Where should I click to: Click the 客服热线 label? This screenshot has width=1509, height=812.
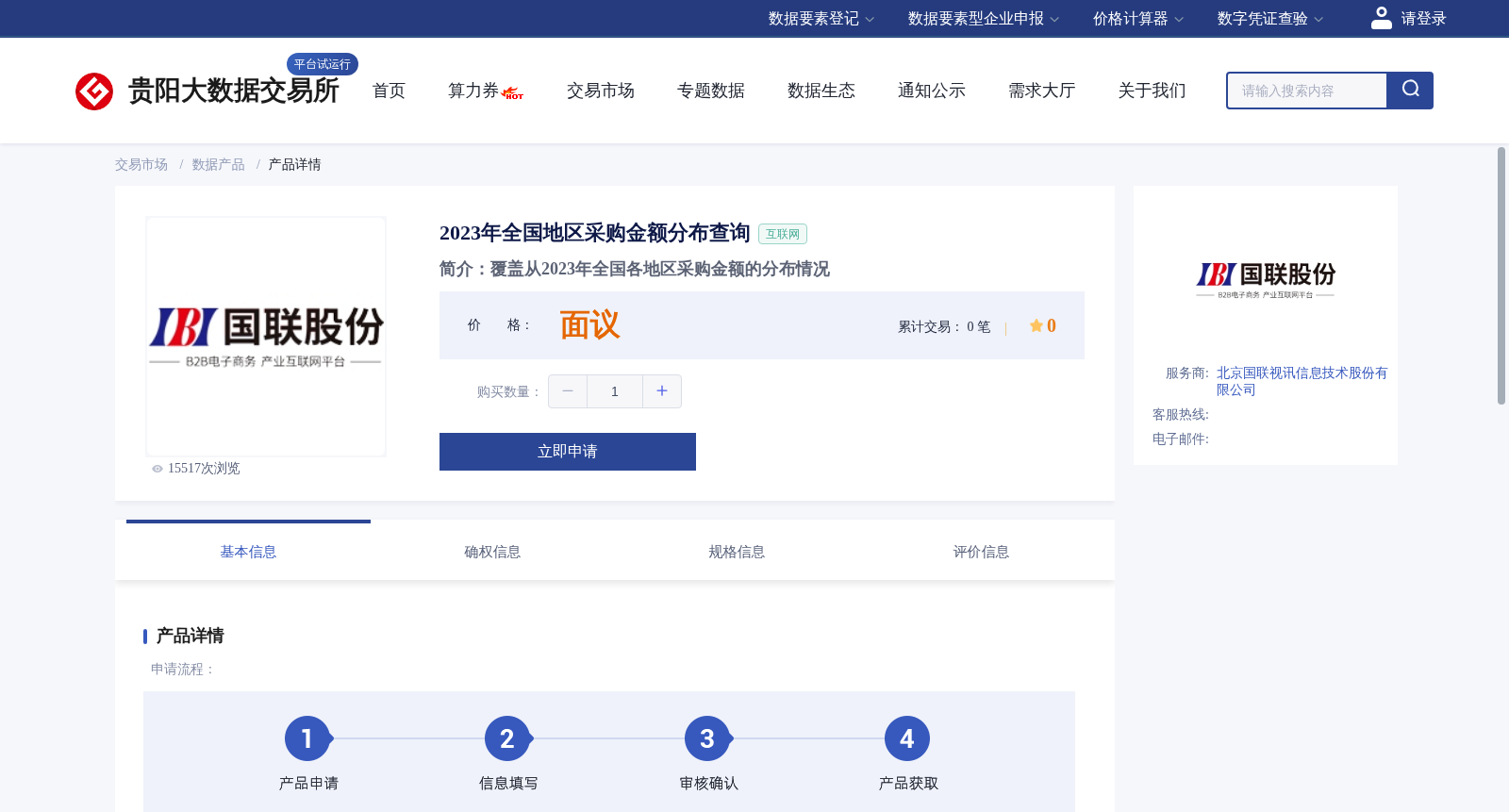coord(1181,415)
